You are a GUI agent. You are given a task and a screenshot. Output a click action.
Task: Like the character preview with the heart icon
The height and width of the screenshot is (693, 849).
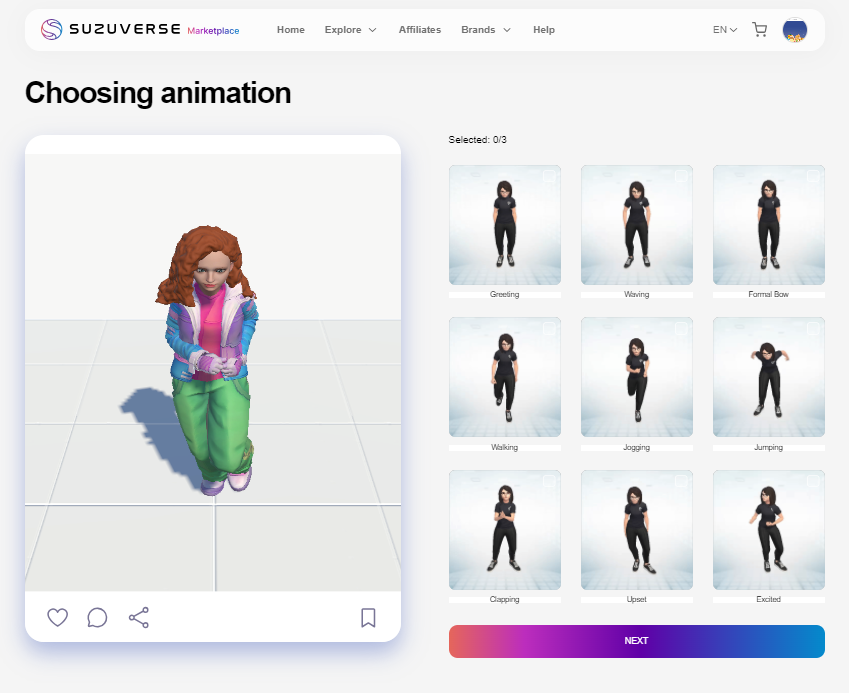(57, 617)
